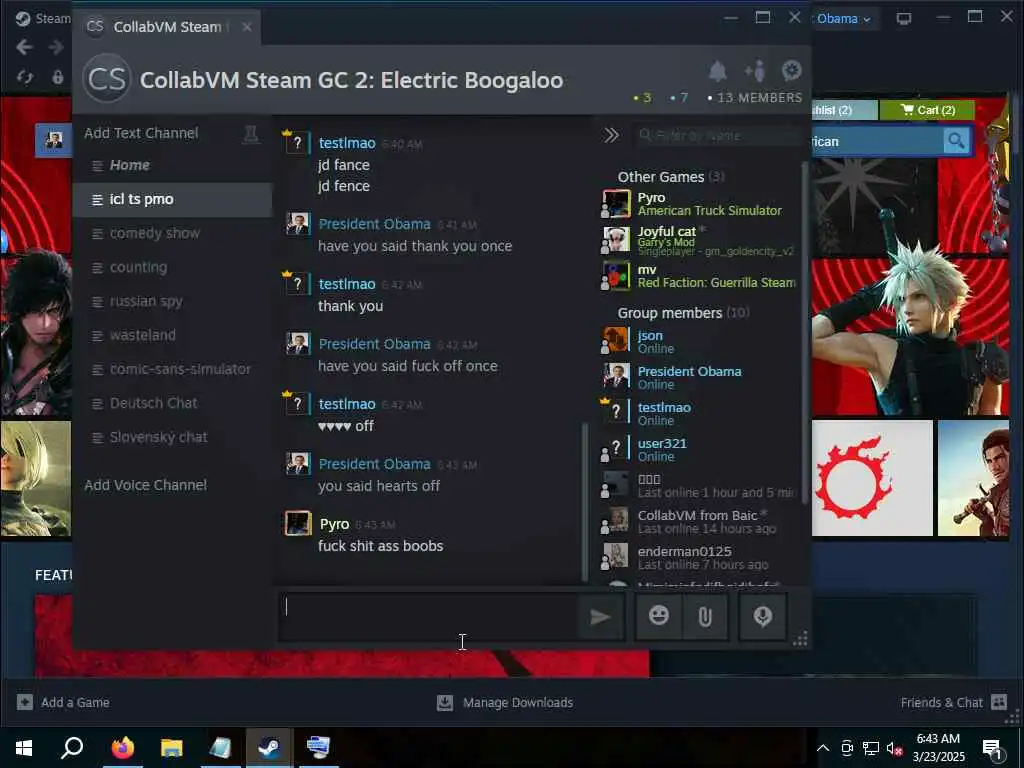This screenshot has height=768, width=1024.
Task: Click the CS group avatar in header
Action: tap(107, 79)
